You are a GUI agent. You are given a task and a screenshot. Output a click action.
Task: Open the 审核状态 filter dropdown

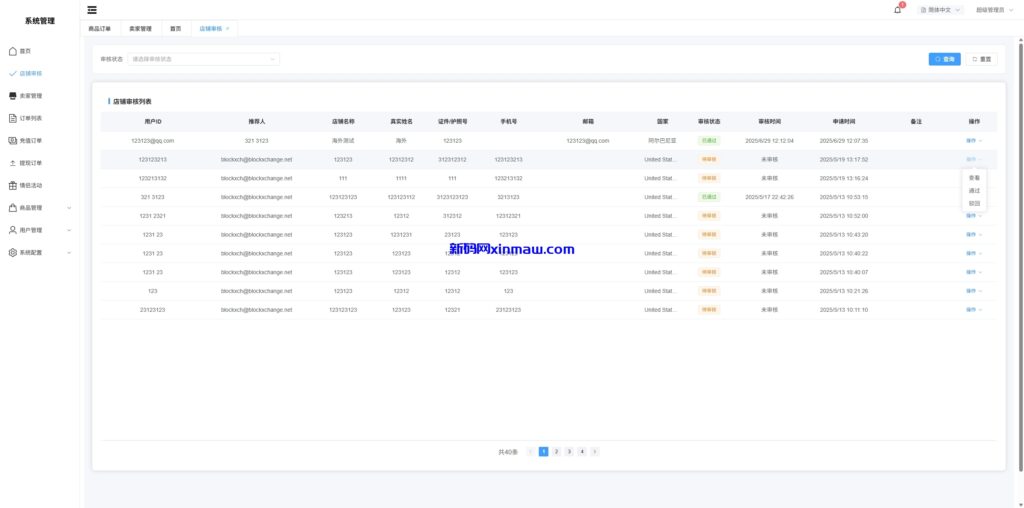pyautogui.click(x=204, y=59)
